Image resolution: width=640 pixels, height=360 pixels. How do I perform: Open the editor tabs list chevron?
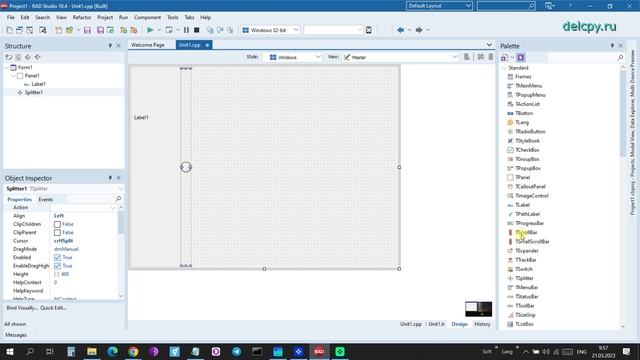489,44
